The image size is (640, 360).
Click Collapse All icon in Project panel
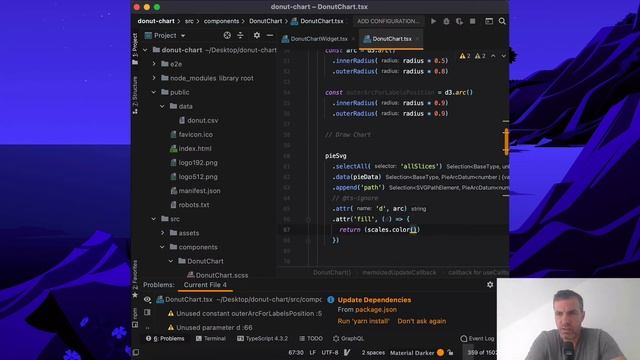pos(240,36)
